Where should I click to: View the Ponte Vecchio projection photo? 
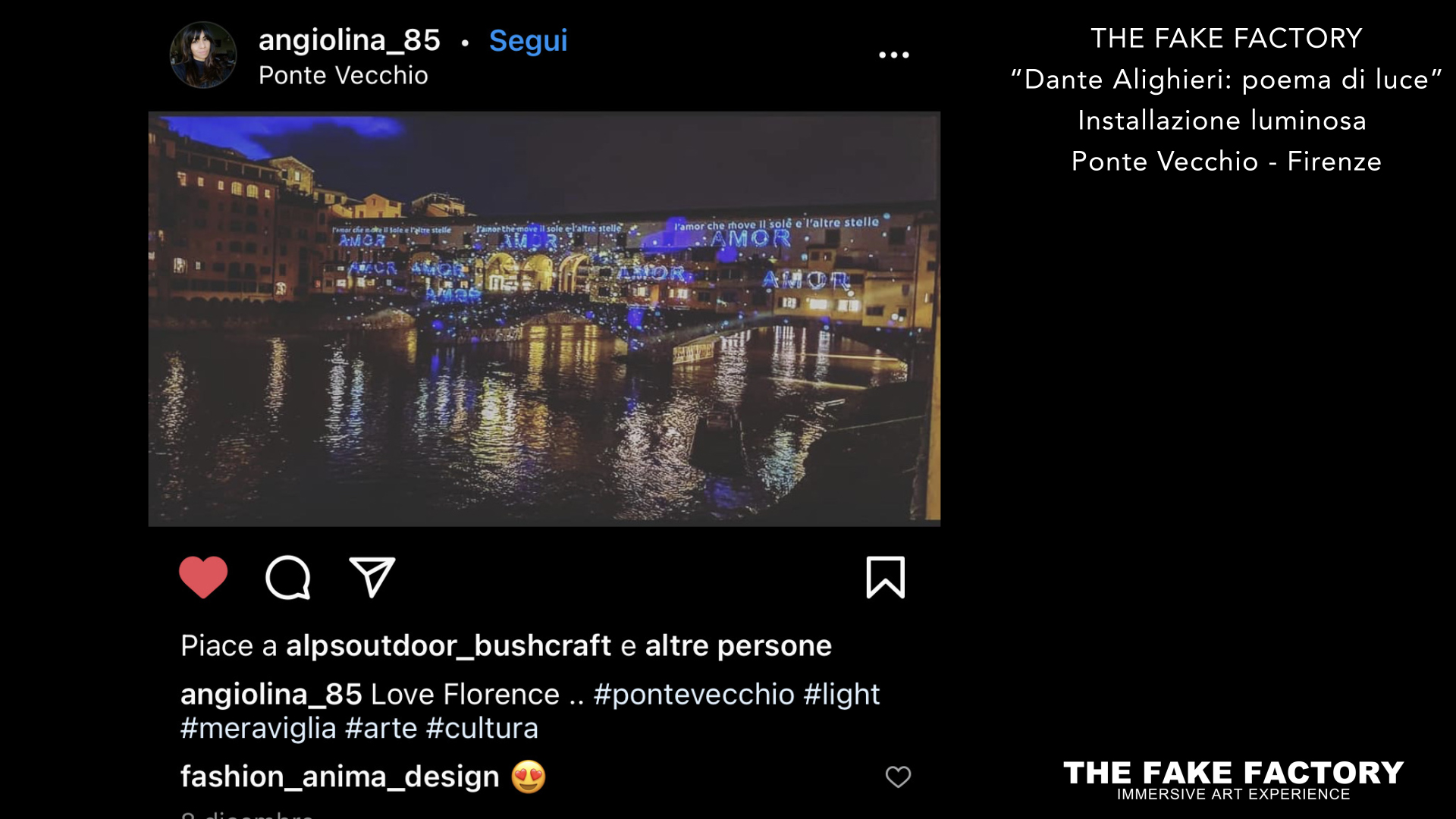(x=544, y=319)
